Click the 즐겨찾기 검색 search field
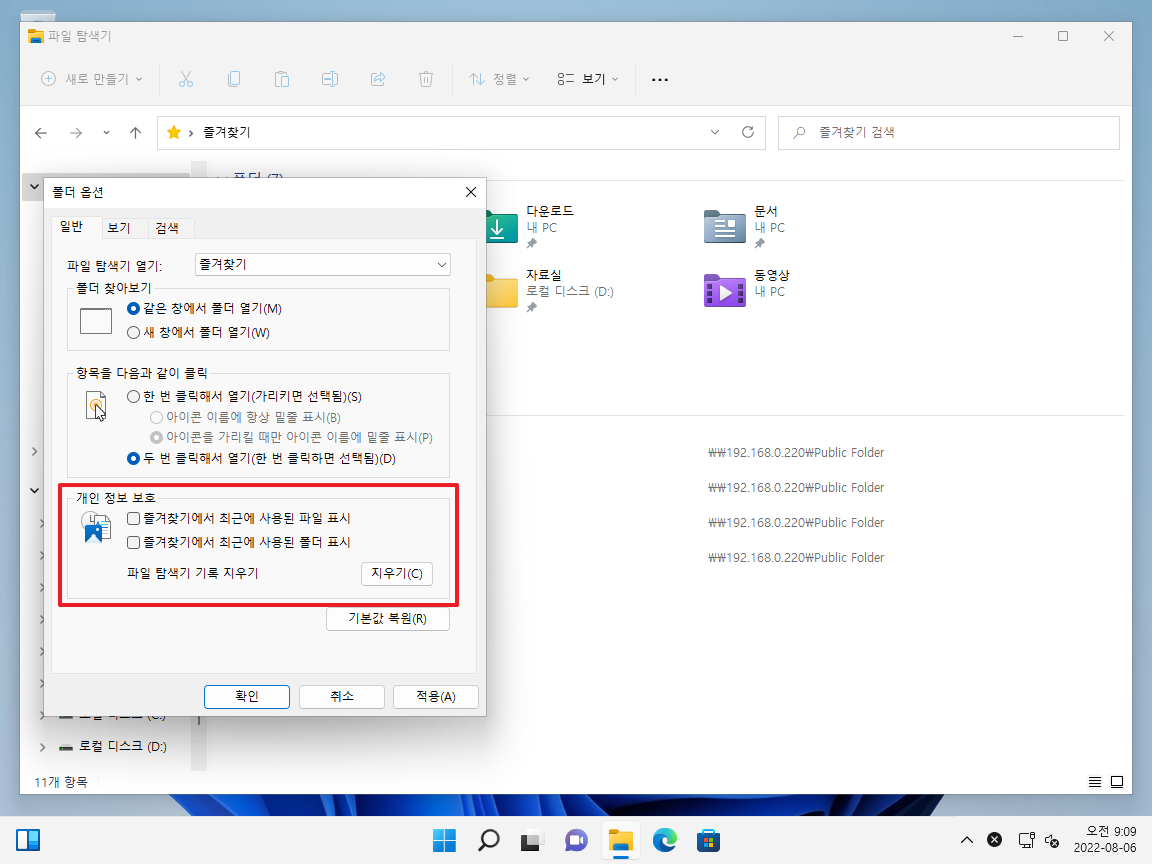Image resolution: width=1152 pixels, height=864 pixels. tap(948, 133)
